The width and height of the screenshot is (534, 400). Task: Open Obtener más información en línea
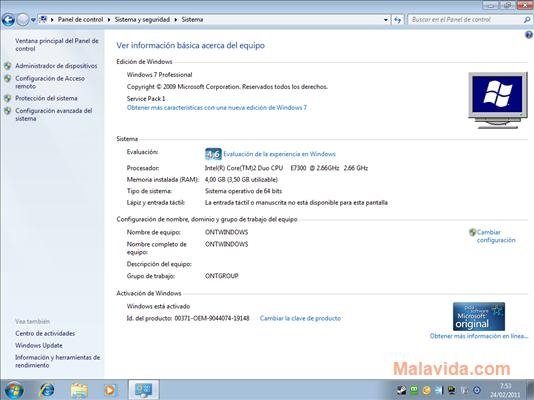tap(479, 336)
